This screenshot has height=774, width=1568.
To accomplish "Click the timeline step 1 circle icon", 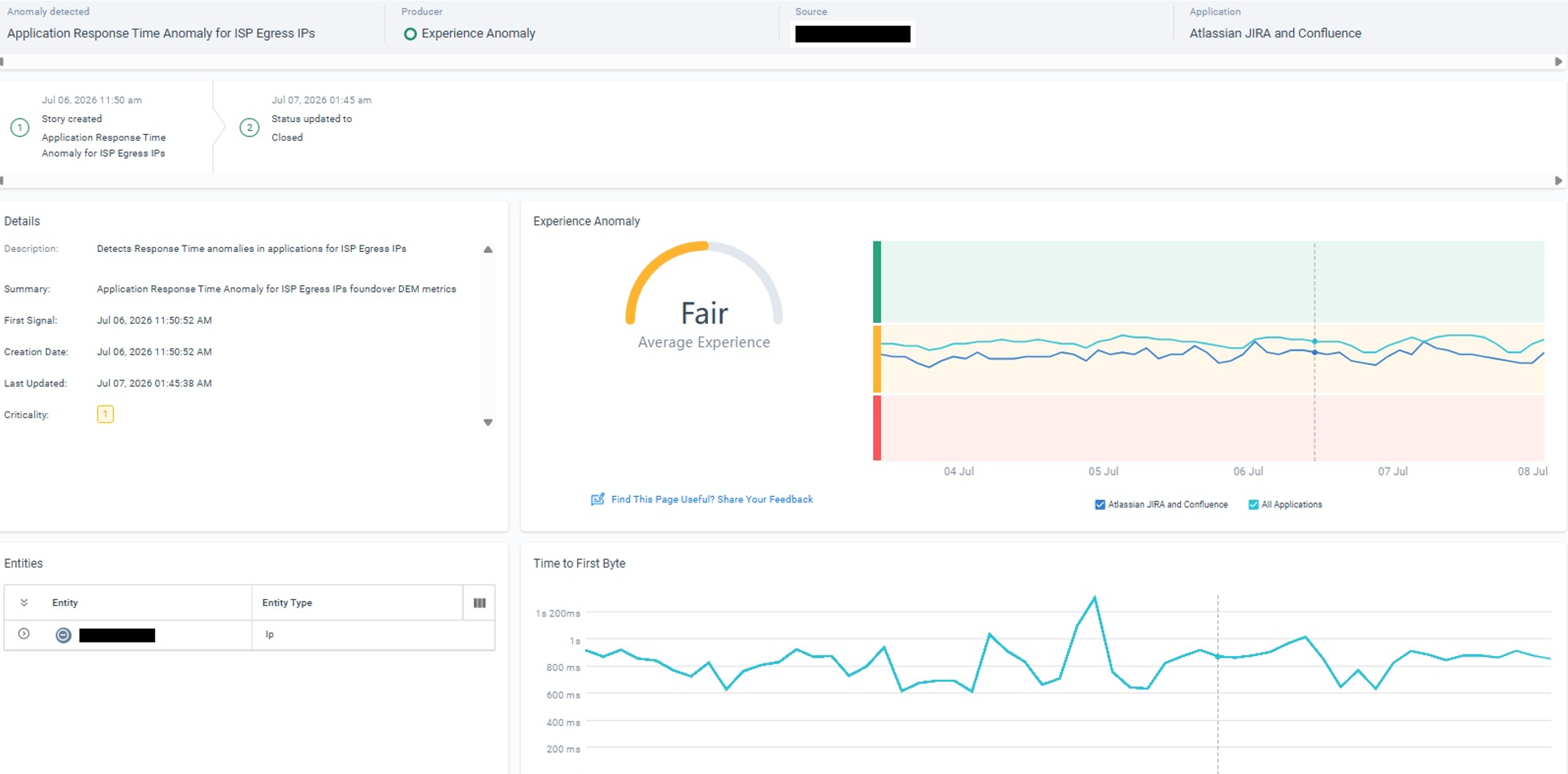I will point(20,128).
